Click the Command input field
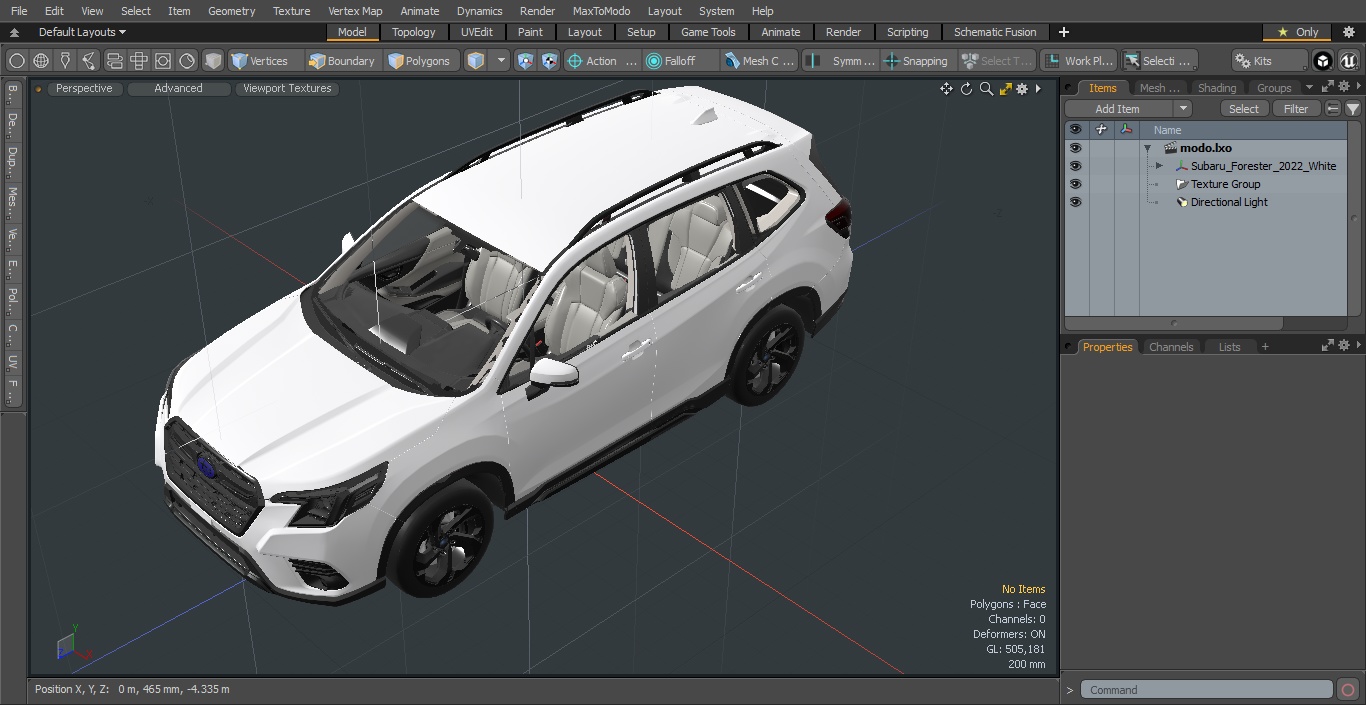Screen dimensions: 1366x705 pos(1206,690)
